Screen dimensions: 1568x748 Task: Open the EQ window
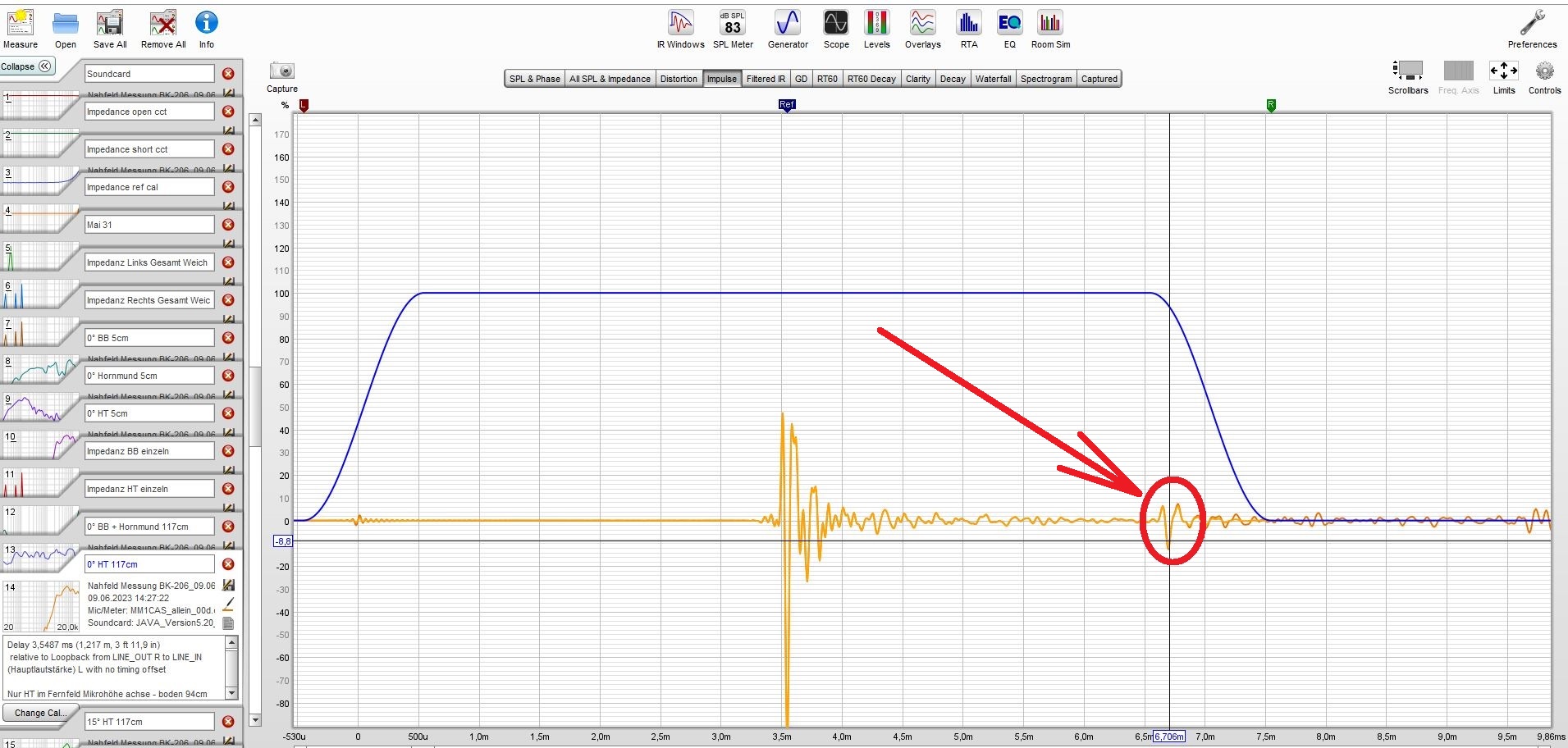(x=1009, y=30)
